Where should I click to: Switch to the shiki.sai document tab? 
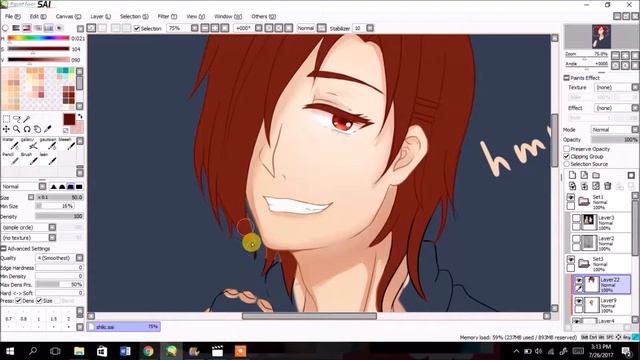pos(123,327)
